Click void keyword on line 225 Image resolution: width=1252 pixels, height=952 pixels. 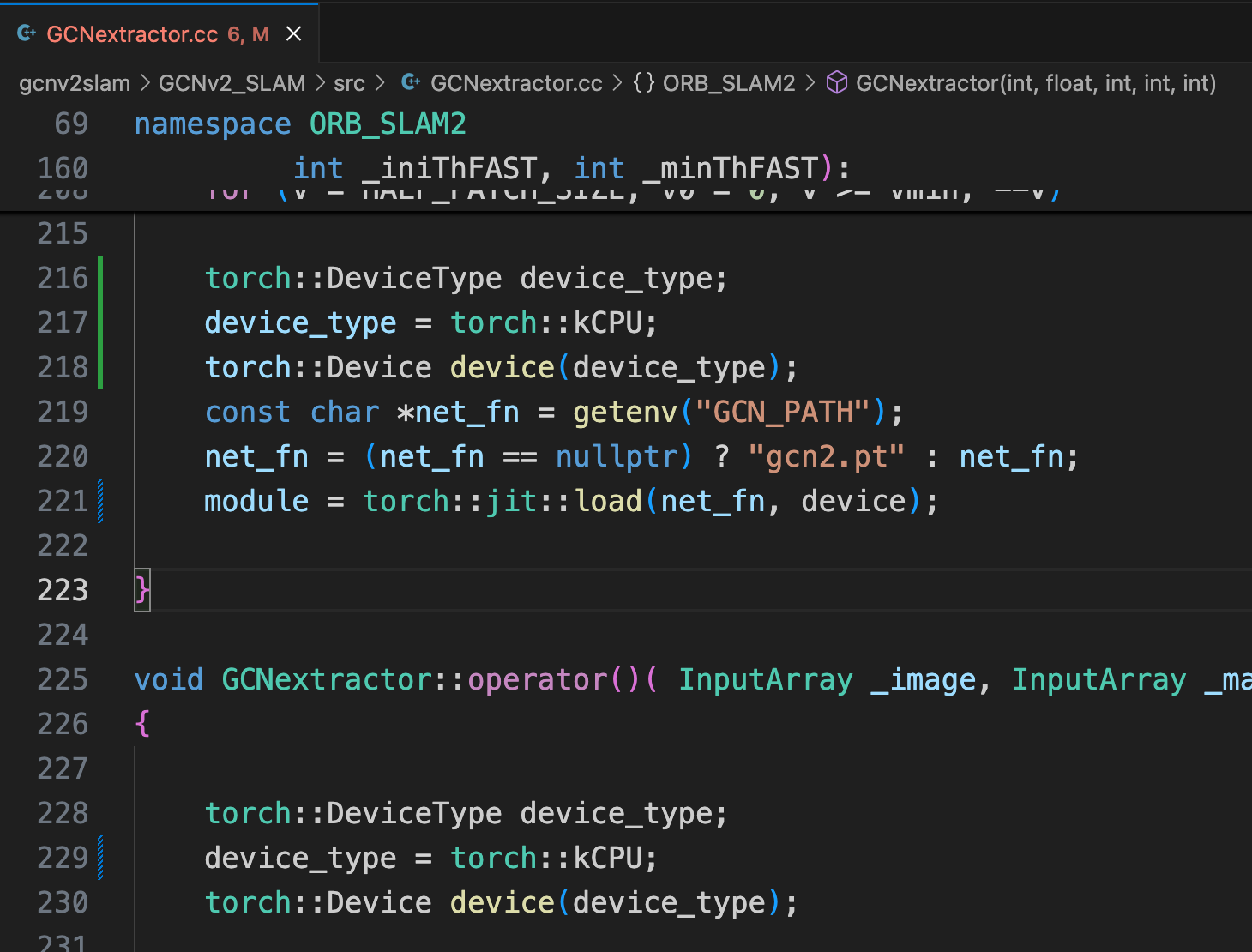point(169,679)
